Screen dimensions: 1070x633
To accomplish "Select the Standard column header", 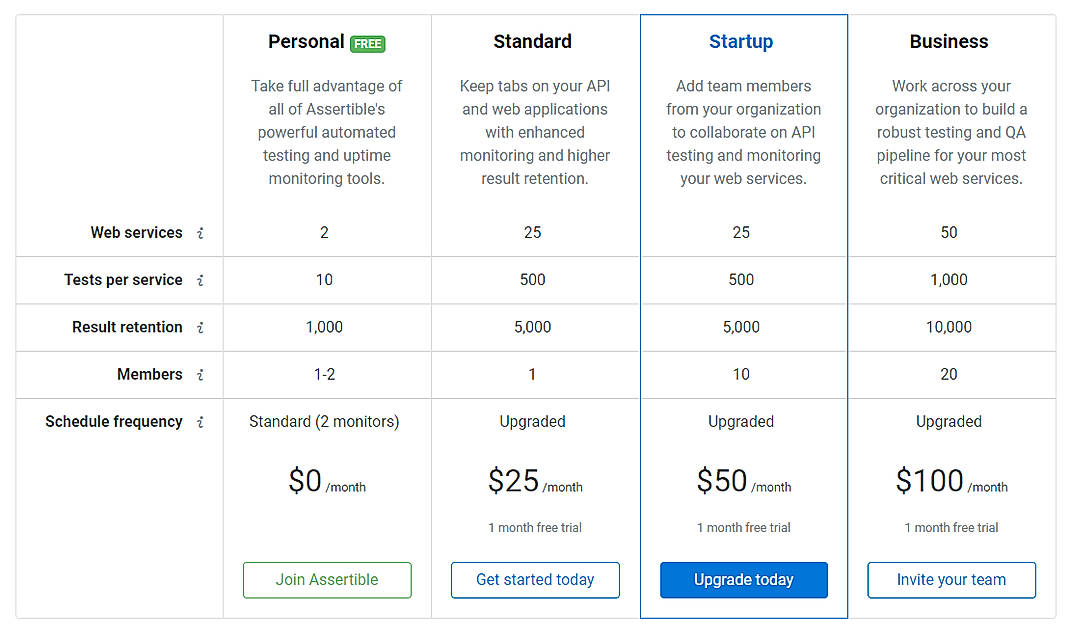I will pos(532,41).
